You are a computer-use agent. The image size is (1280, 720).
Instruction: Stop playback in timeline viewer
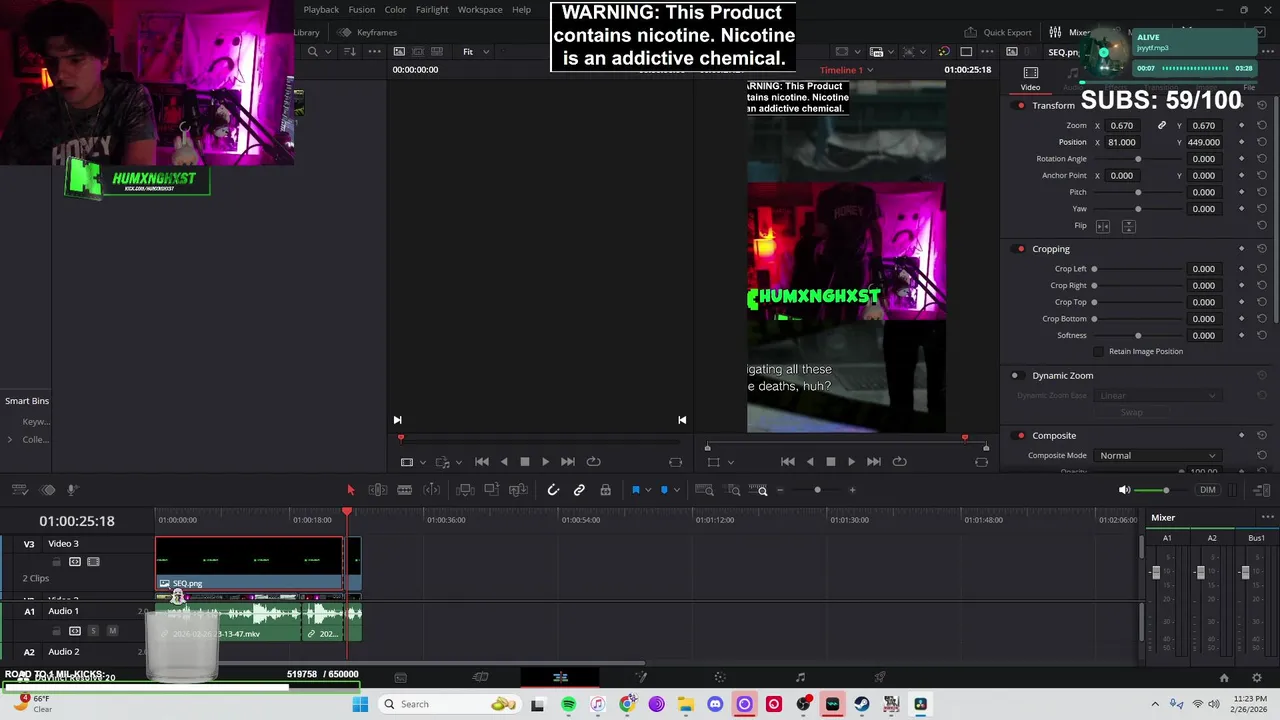[x=830, y=461]
